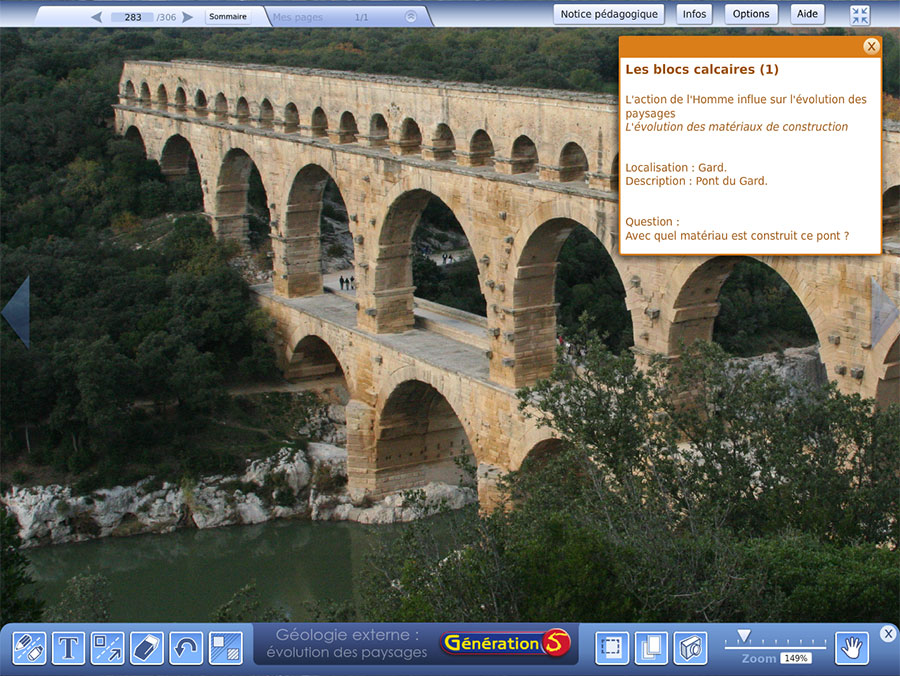Enable the hand pan tool
The width and height of the screenshot is (900, 676).
coord(852,648)
